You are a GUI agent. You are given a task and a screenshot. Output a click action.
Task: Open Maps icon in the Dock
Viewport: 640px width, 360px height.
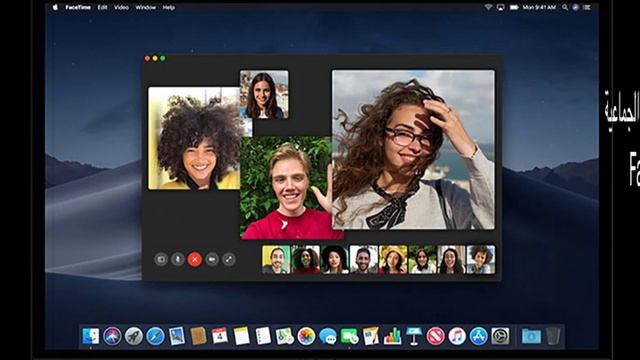(x=284, y=336)
